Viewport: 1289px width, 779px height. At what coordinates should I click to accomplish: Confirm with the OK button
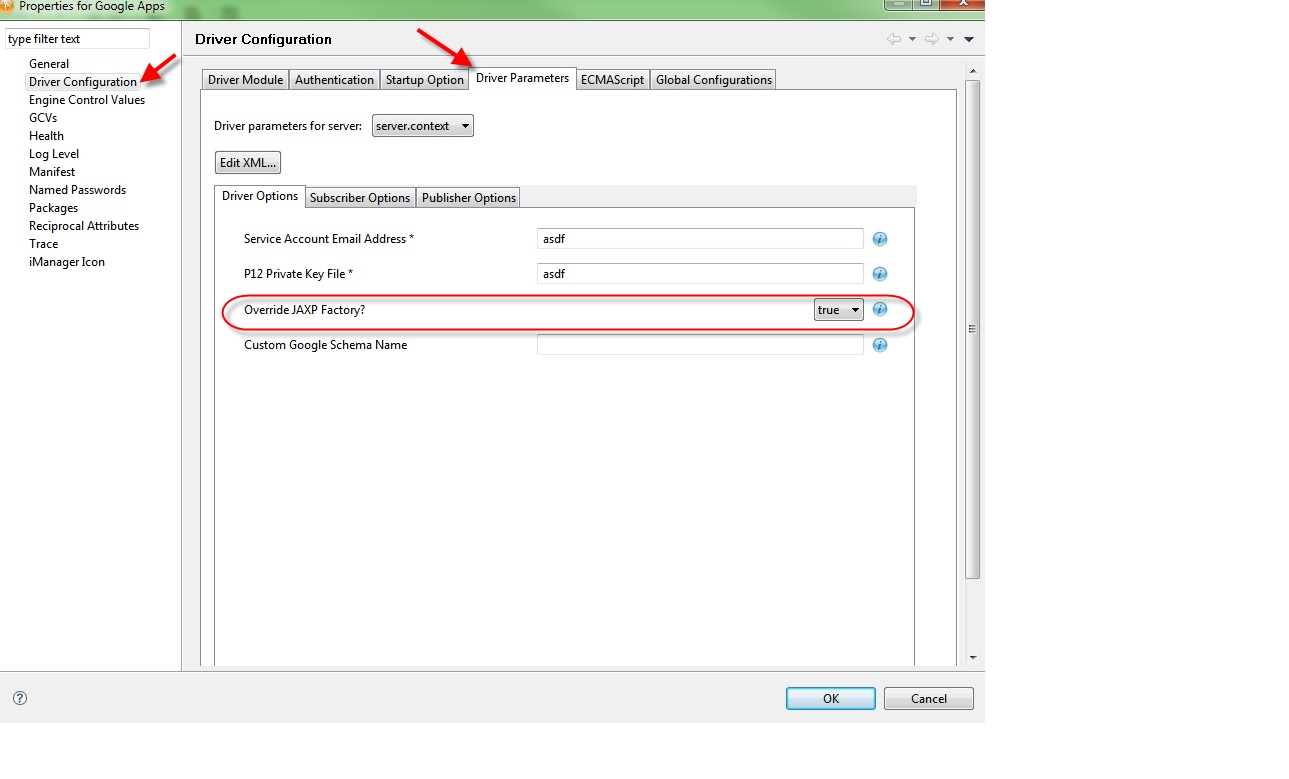[x=831, y=698]
